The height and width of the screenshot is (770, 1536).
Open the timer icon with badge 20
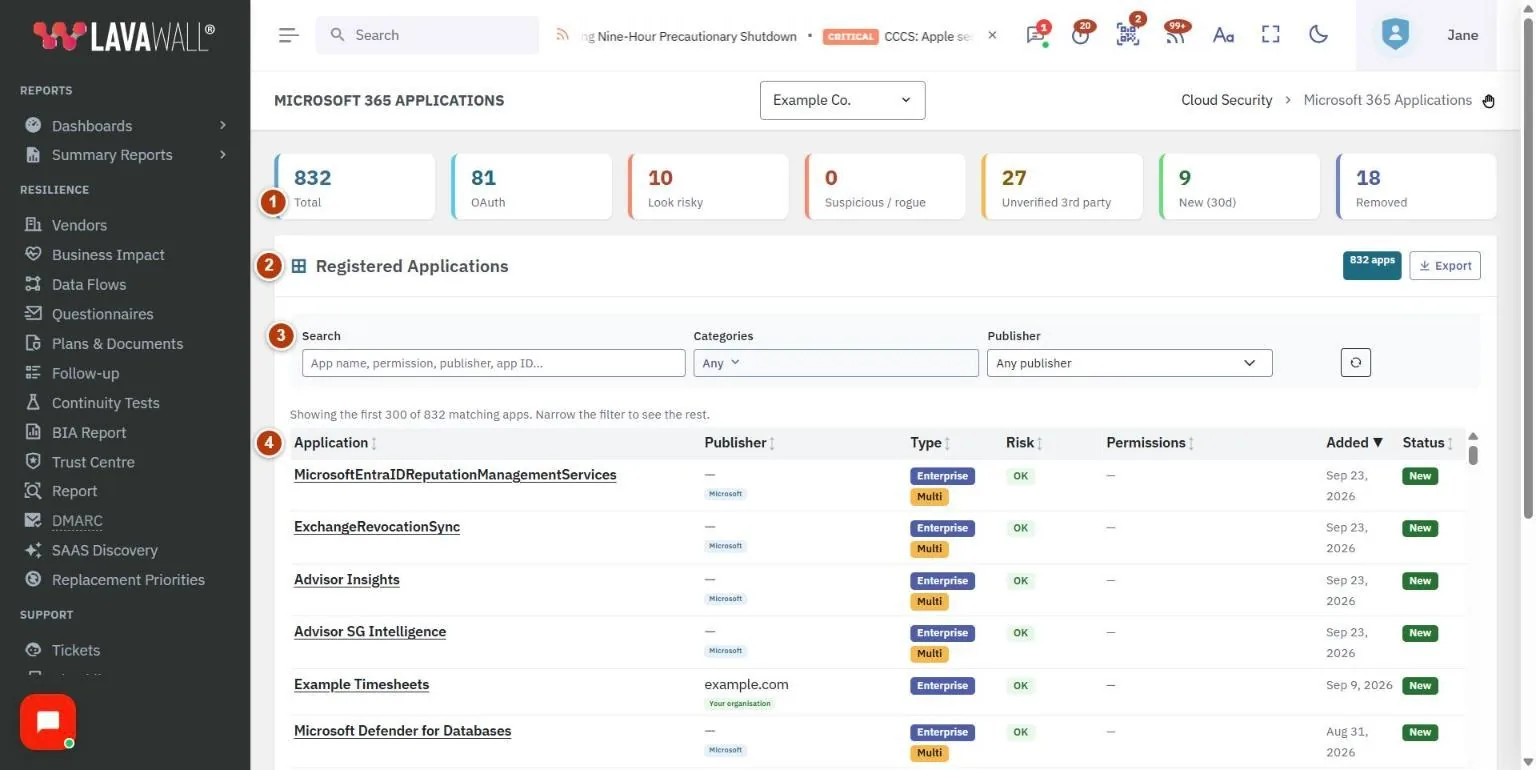pyautogui.click(x=1080, y=35)
